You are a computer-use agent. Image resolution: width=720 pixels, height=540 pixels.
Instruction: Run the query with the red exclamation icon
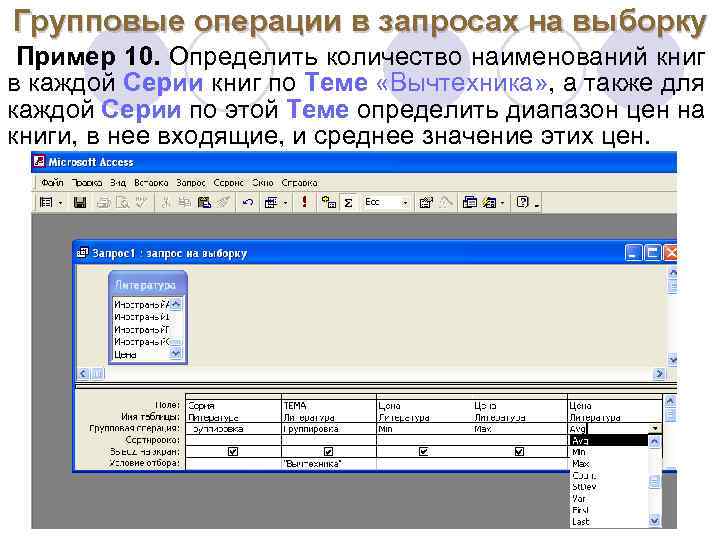point(304,202)
